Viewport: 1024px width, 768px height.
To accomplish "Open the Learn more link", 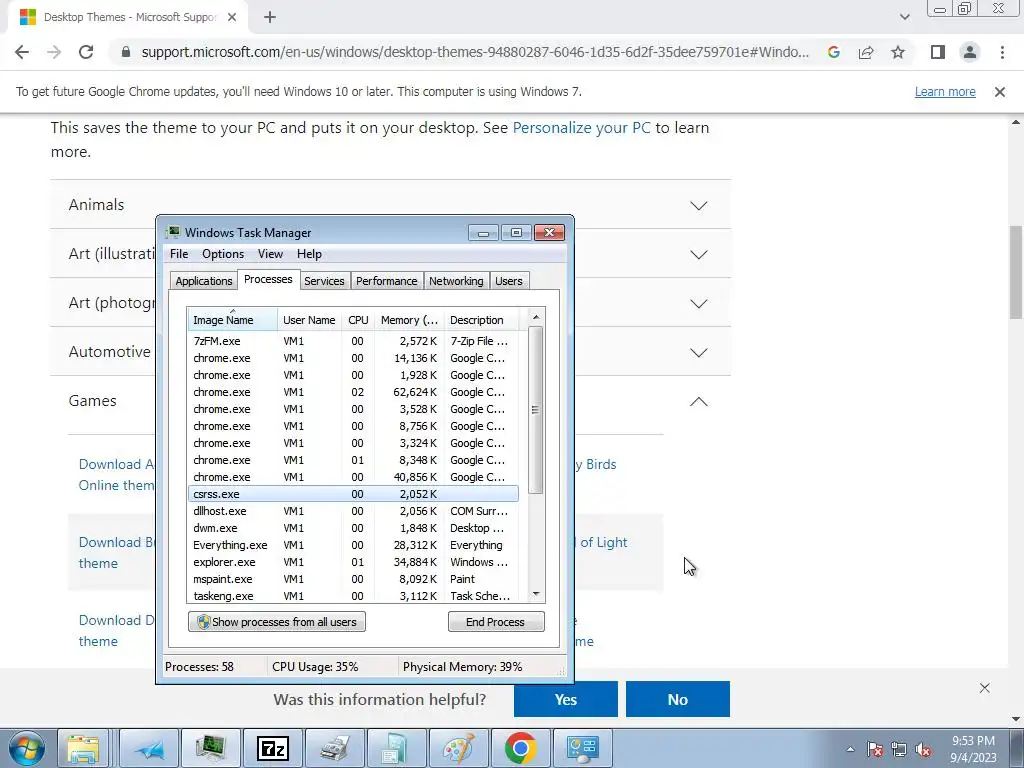I will [x=945, y=92].
